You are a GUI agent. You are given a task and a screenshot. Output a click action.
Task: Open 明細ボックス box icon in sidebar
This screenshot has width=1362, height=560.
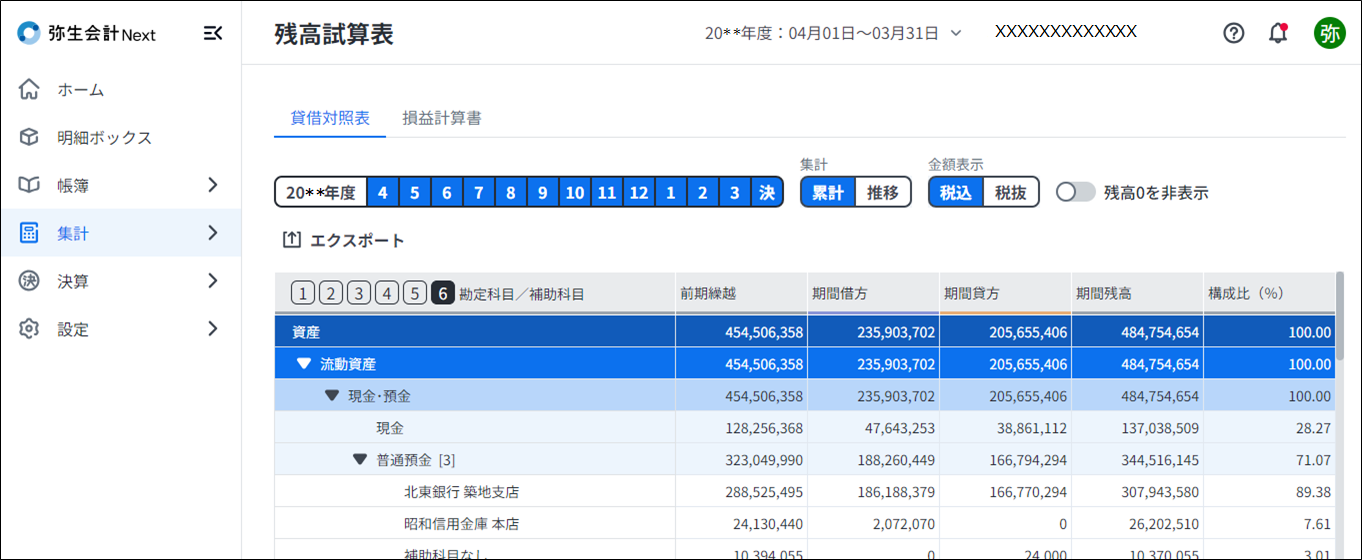pos(29,138)
